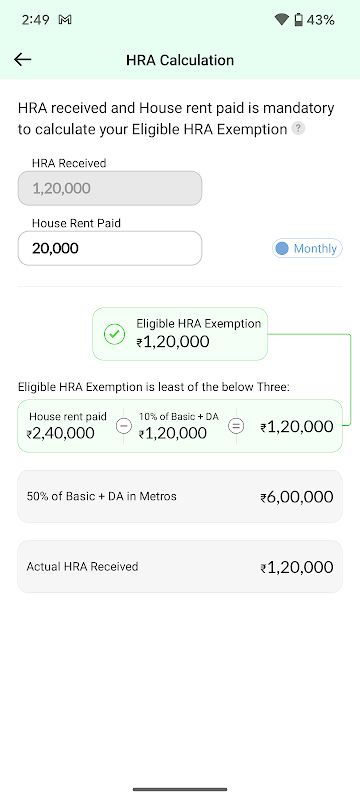The height and width of the screenshot is (800, 360).
Task: Tap the Actual HRA Received row
Action: 180,566
